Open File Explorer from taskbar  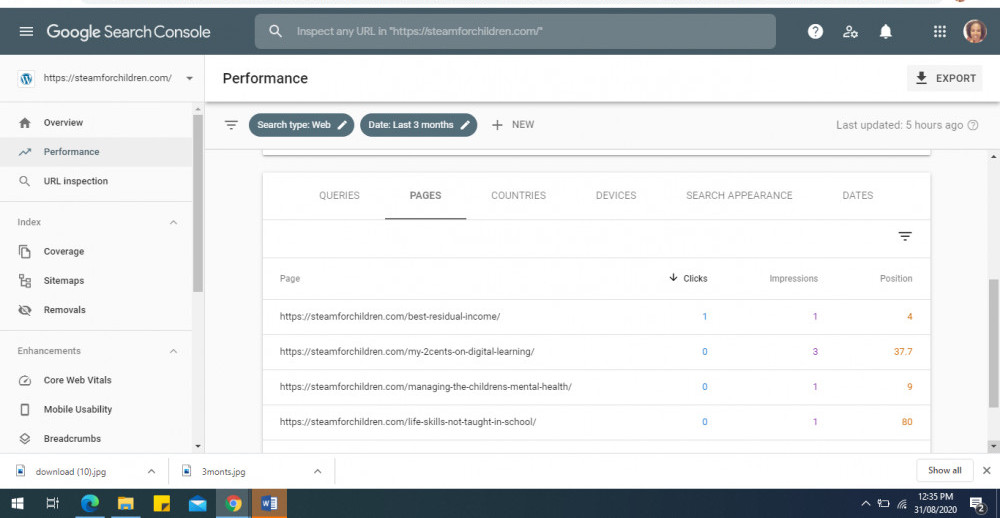coord(126,504)
